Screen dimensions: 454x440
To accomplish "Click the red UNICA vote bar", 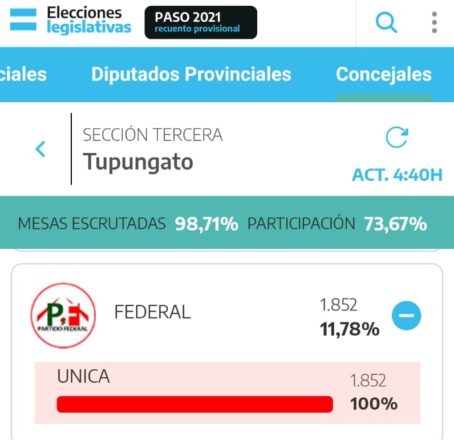I will tap(195, 404).
